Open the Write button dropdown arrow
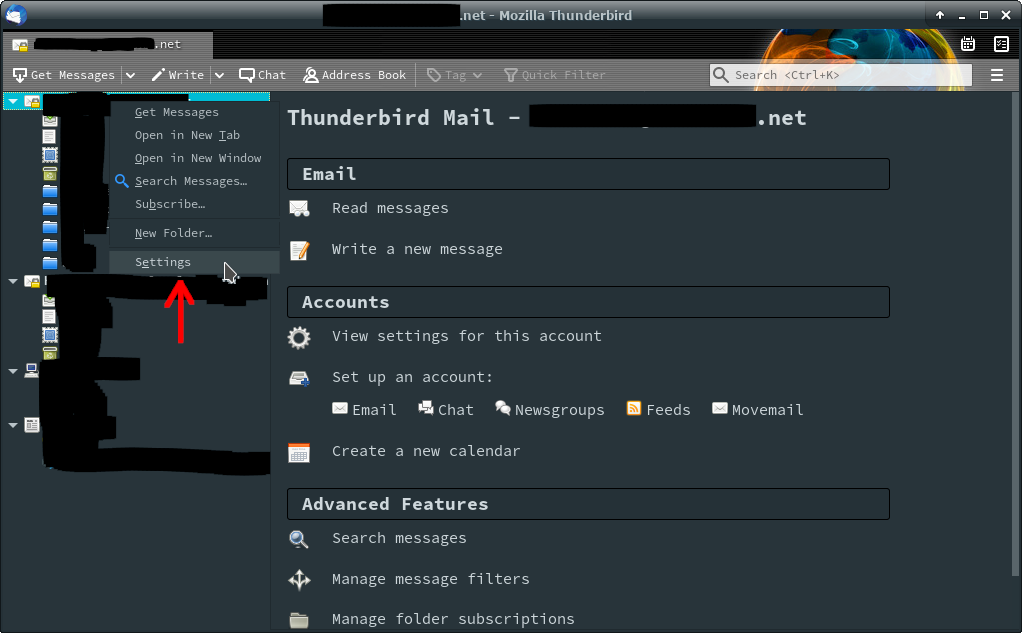1022x633 pixels. point(219,75)
